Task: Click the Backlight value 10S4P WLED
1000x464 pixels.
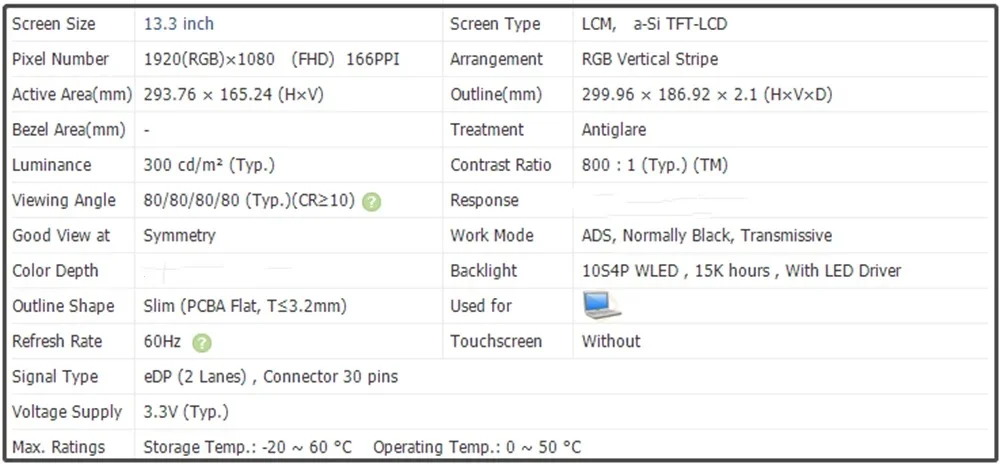Action: [x=630, y=271]
